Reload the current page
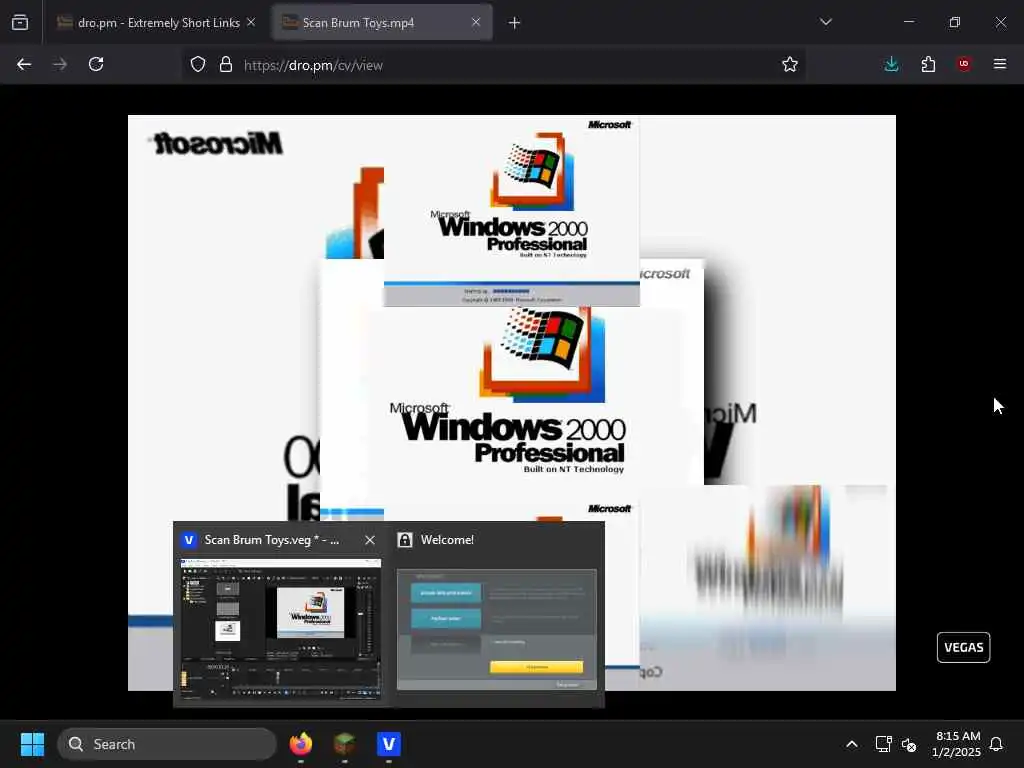 (x=96, y=64)
